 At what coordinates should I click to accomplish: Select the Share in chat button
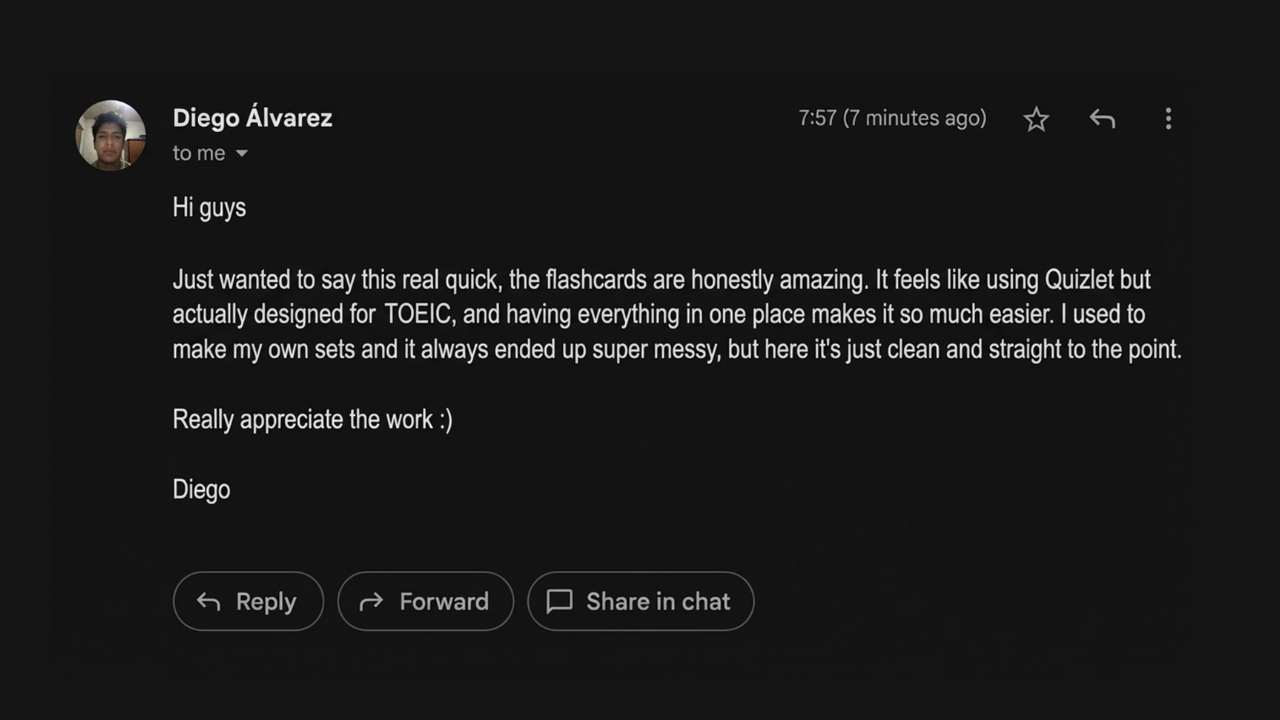(x=640, y=601)
